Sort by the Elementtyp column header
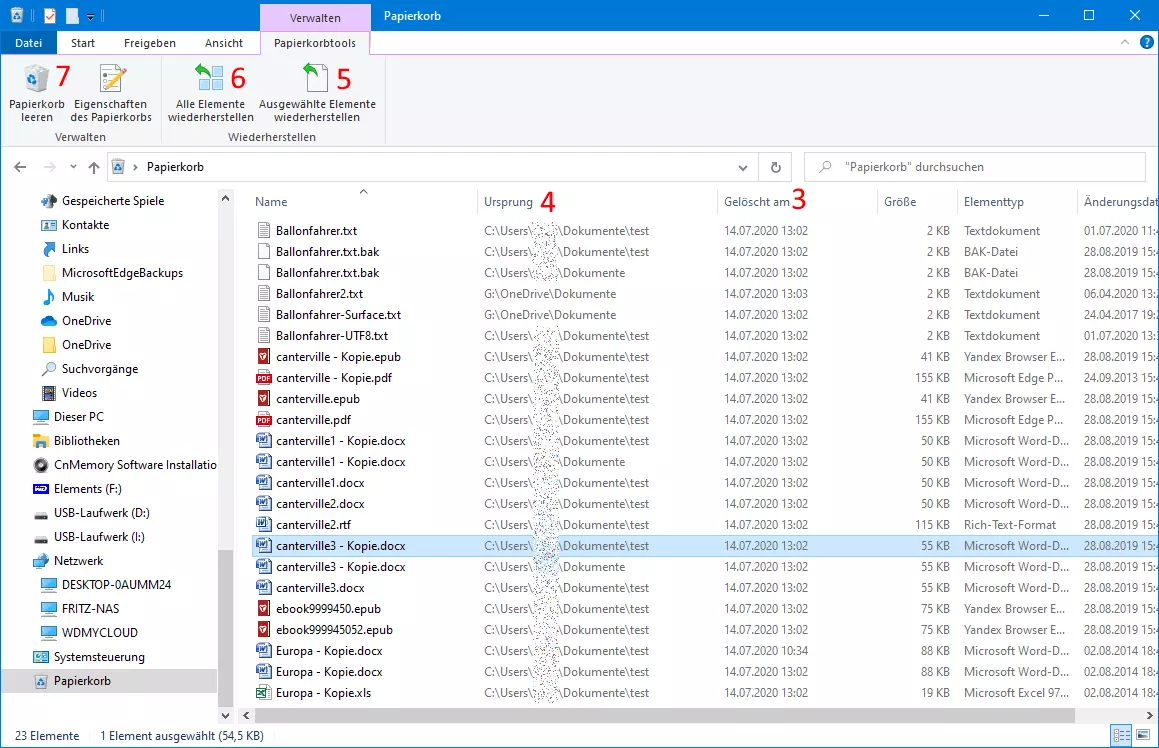 tap(993, 202)
